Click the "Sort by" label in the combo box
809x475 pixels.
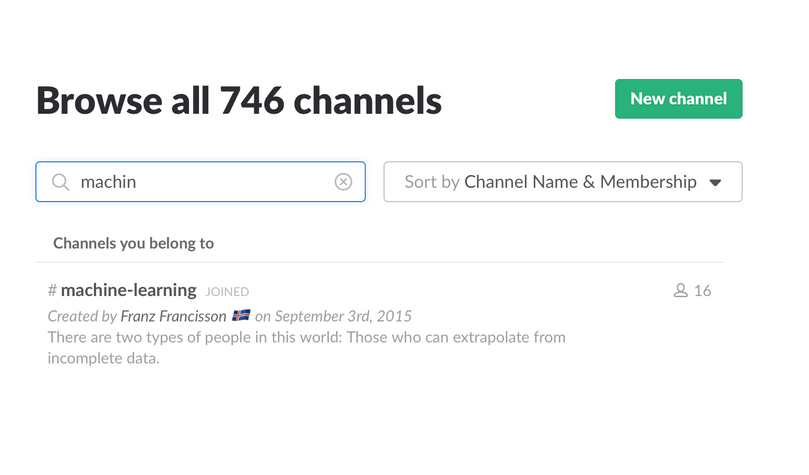click(x=432, y=182)
